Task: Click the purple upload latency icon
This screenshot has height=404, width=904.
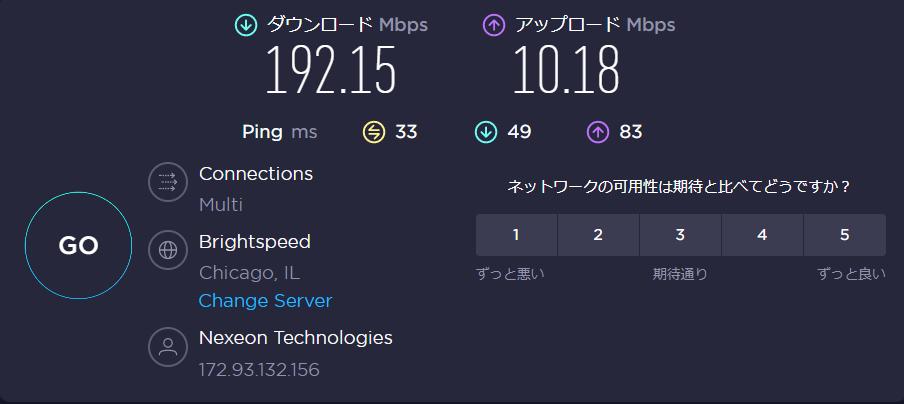Action: click(x=598, y=131)
